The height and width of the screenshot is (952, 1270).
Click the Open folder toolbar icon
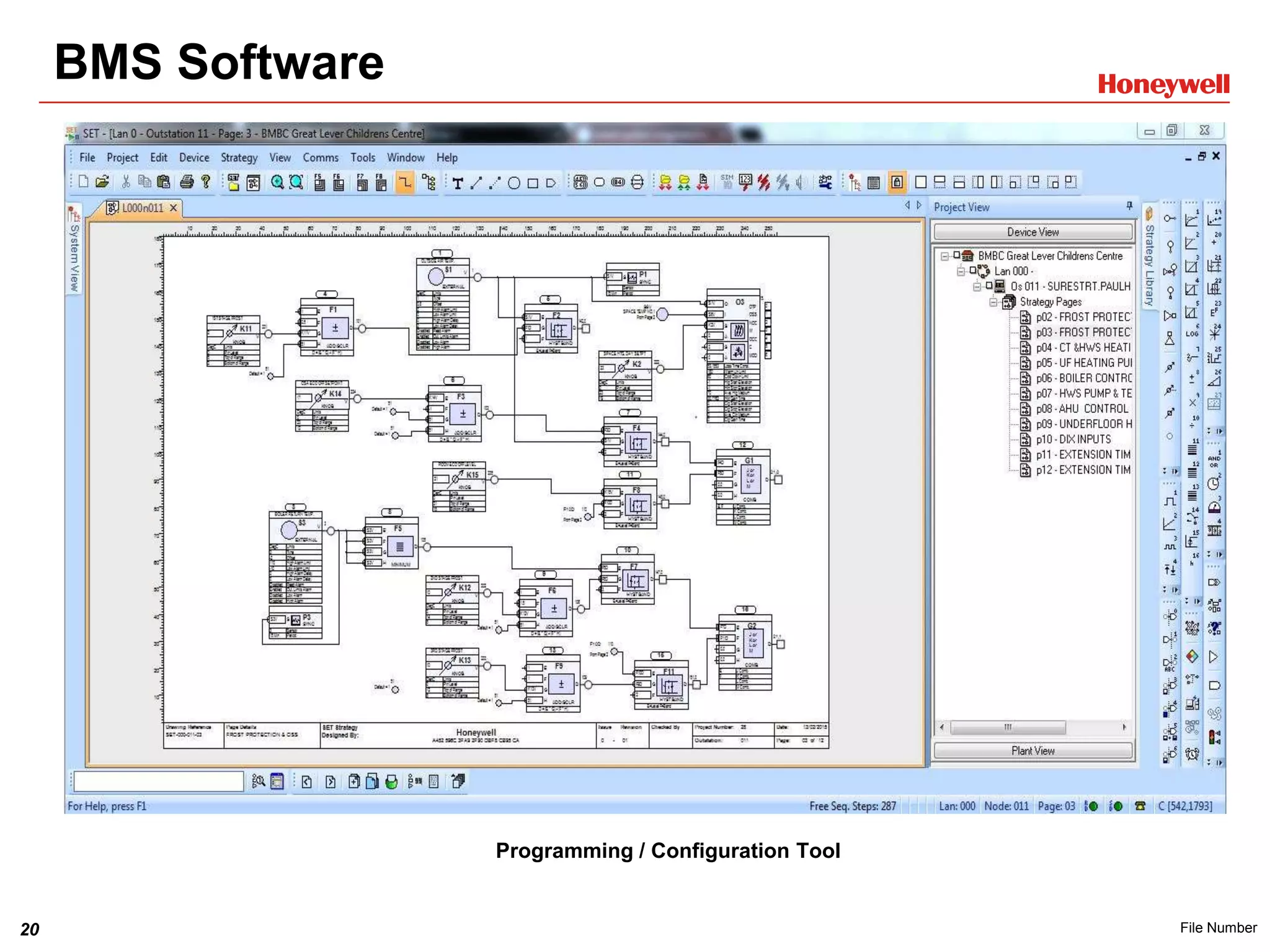click(103, 182)
